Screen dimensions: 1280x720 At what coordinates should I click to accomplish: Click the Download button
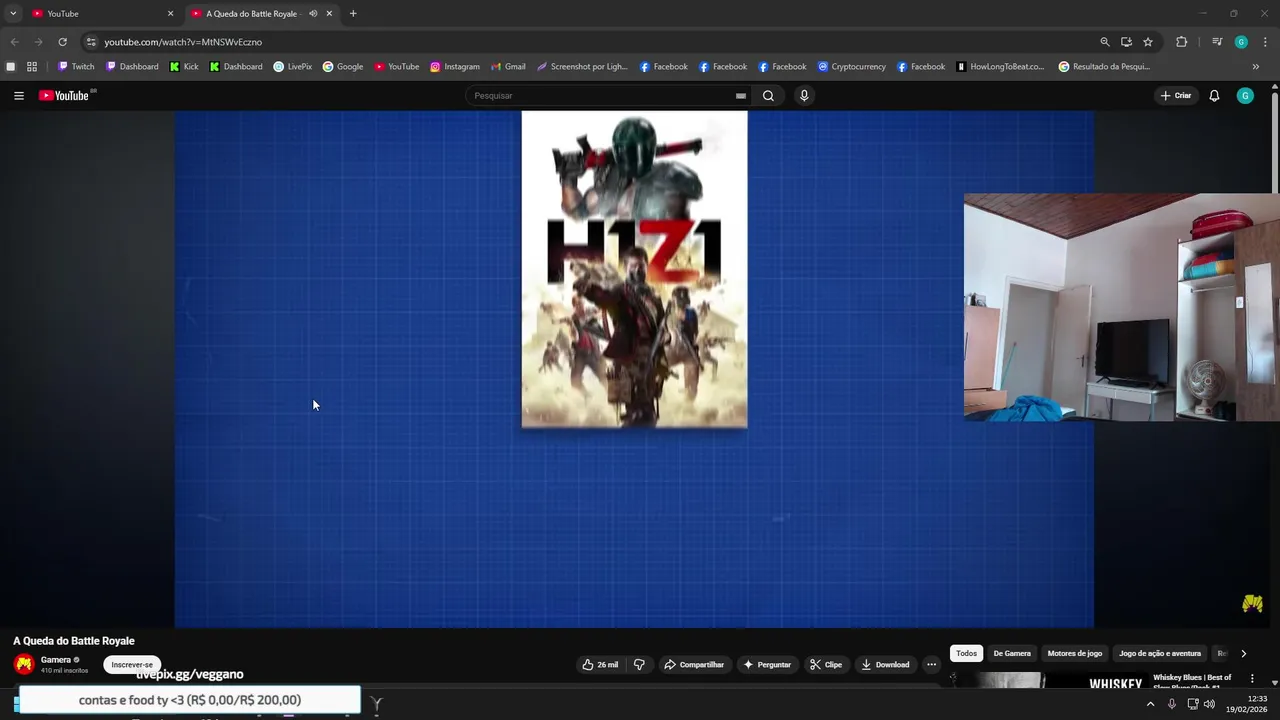pos(886,665)
